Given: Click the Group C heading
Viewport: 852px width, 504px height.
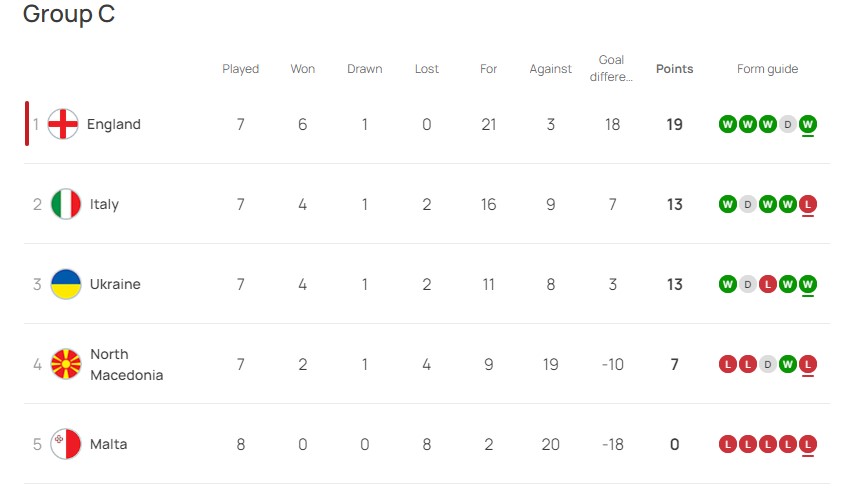Looking at the screenshot, I should (x=69, y=14).
